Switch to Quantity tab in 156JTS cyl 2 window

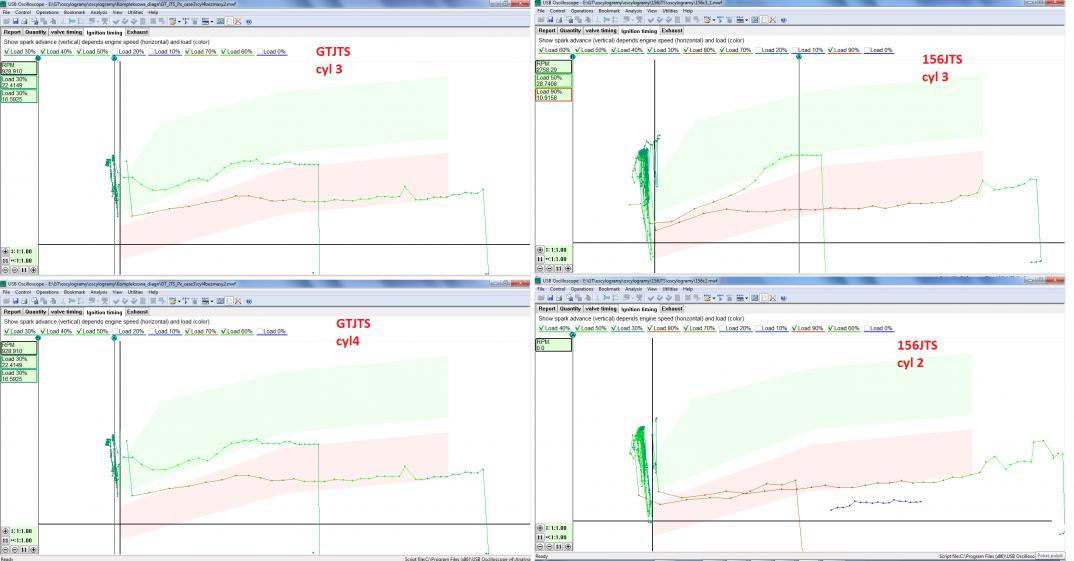tap(570, 308)
